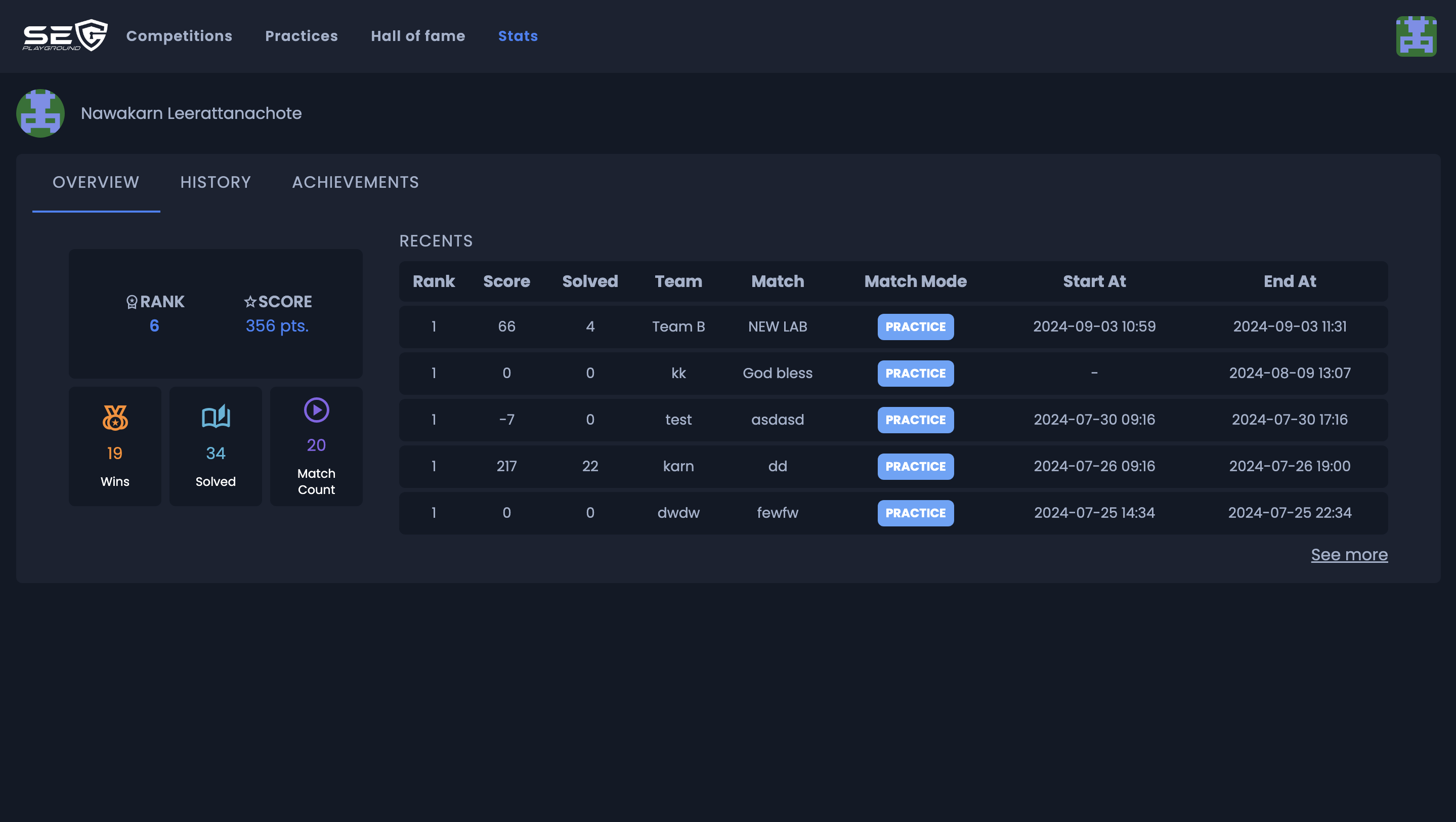Click the PRACTICE badge in the NEW LAB row
This screenshot has height=822, width=1456.
coord(915,327)
